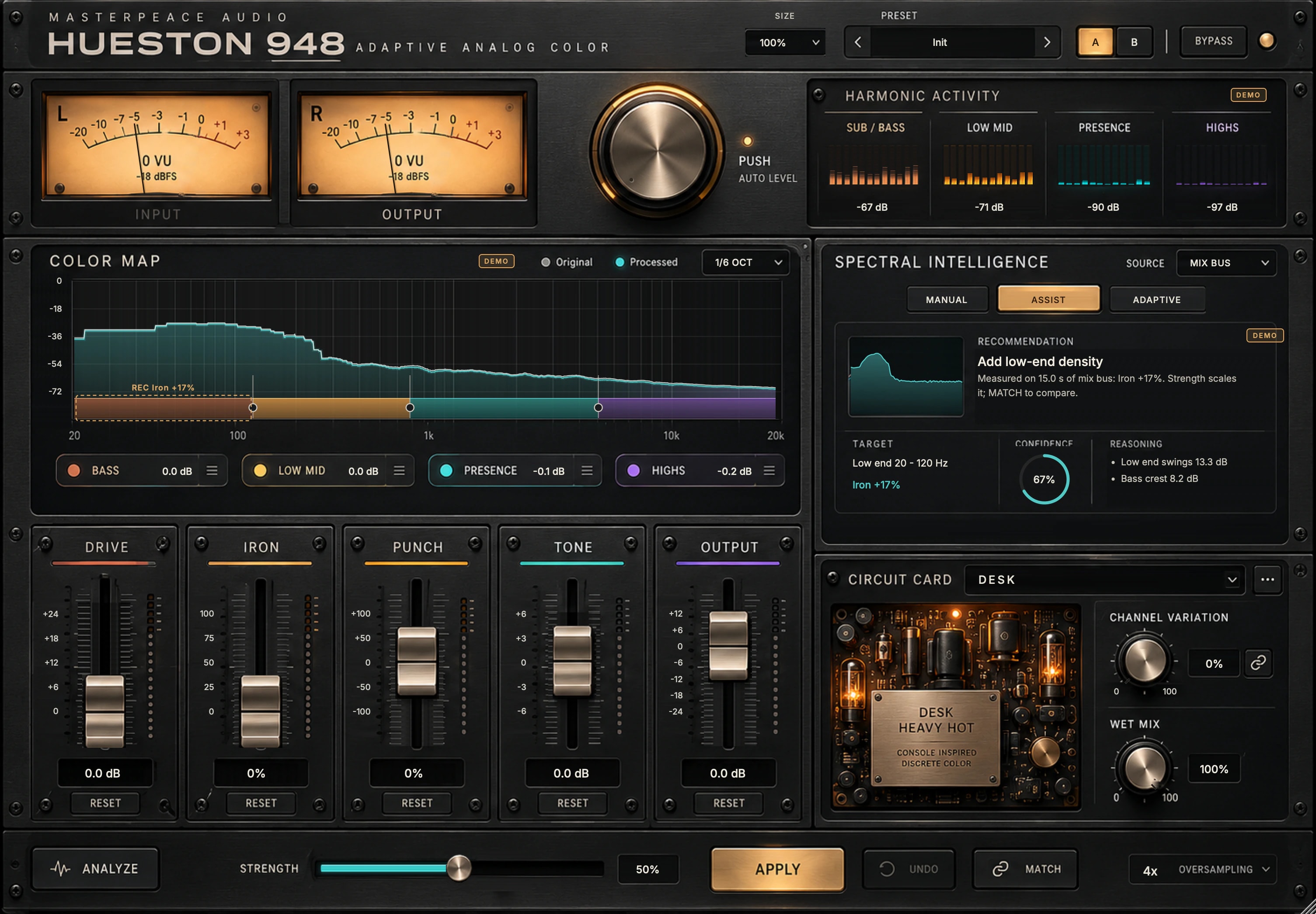Open the circuit card more options menu
Screen dimensions: 1316x914
click(x=1267, y=579)
